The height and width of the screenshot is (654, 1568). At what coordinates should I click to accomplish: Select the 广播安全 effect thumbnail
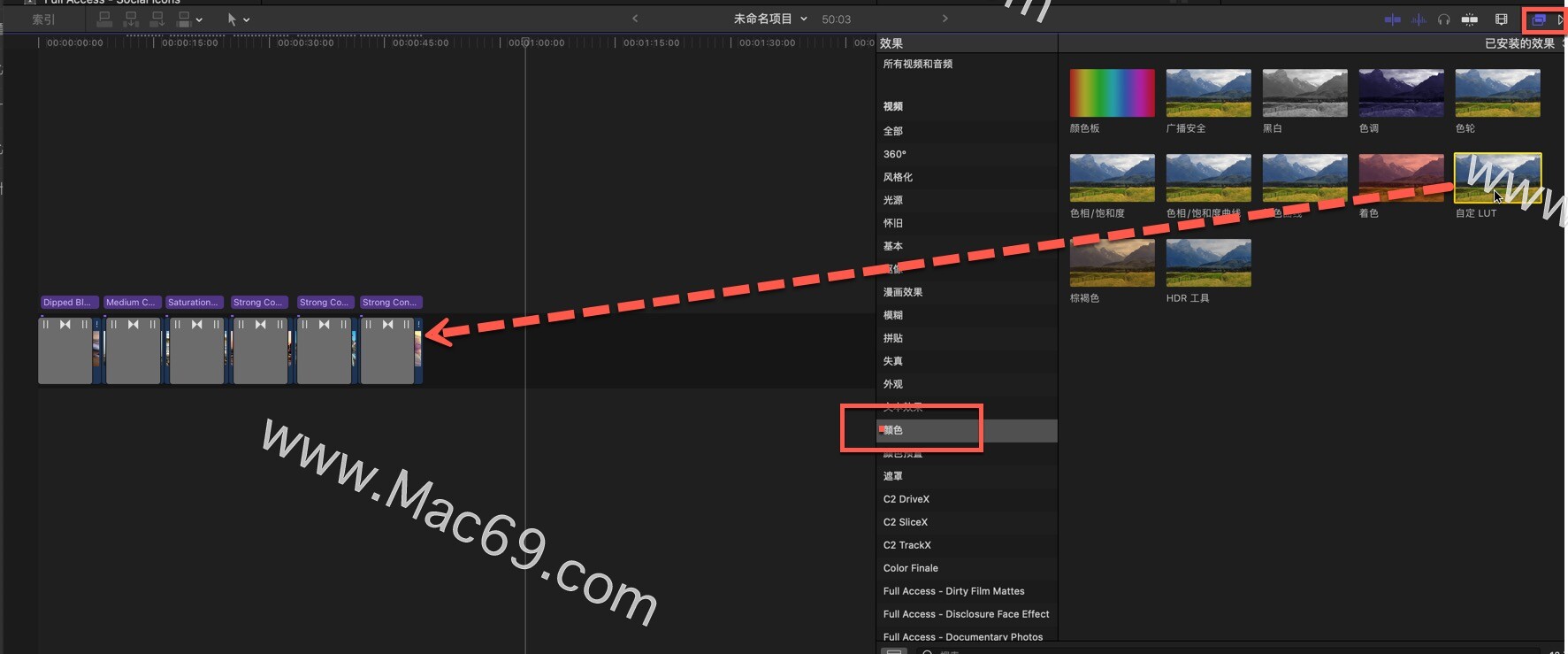coord(1208,93)
